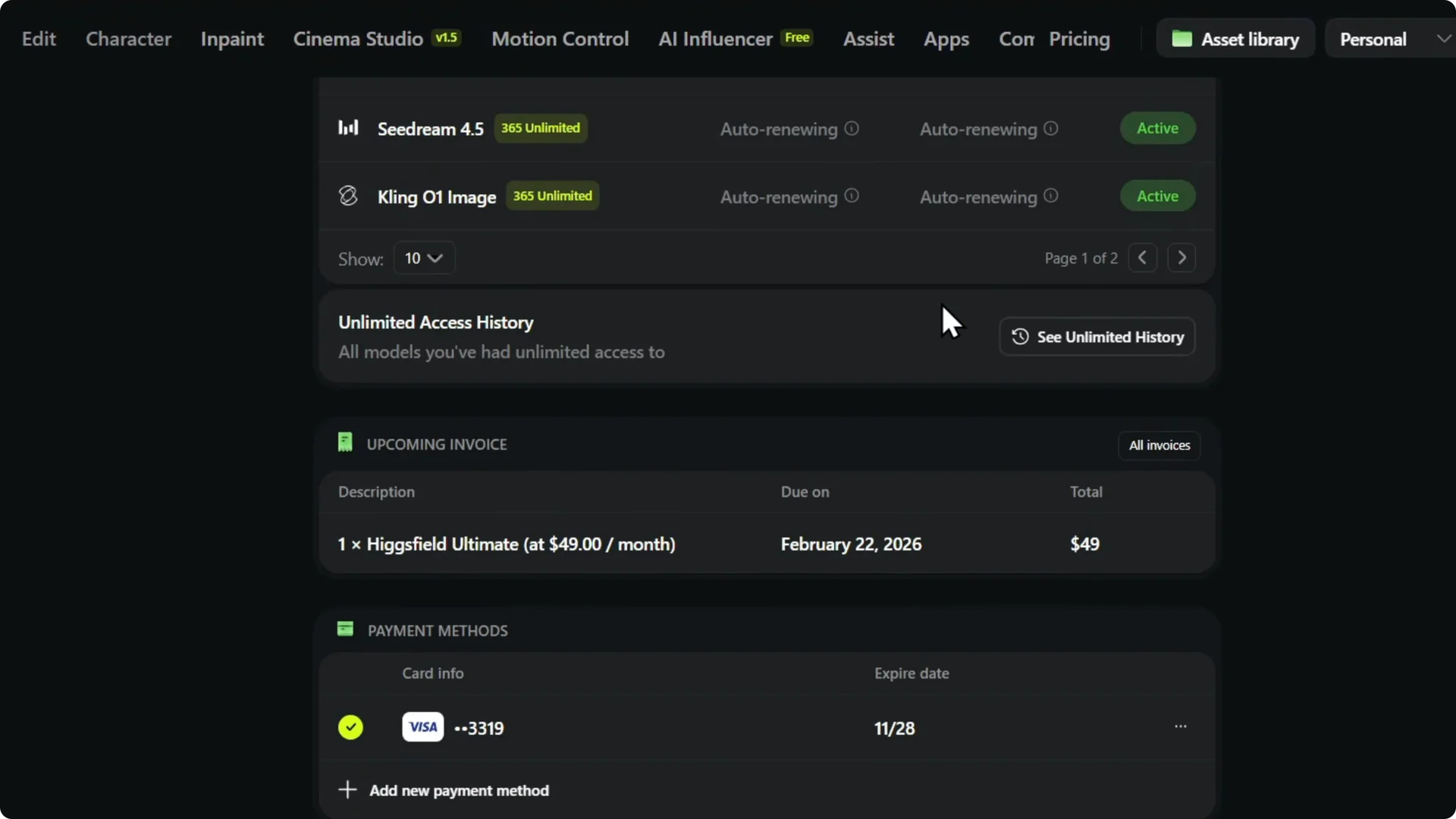Image resolution: width=1456 pixels, height=819 pixels.
Task: Click the history icon on See Unlimited History
Action: [x=1019, y=336]
